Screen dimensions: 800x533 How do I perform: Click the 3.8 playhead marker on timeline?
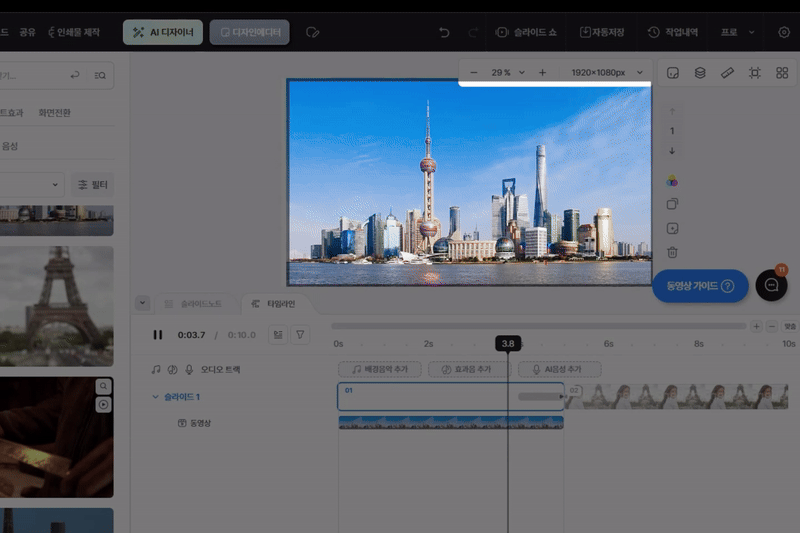tap(508, 344)
